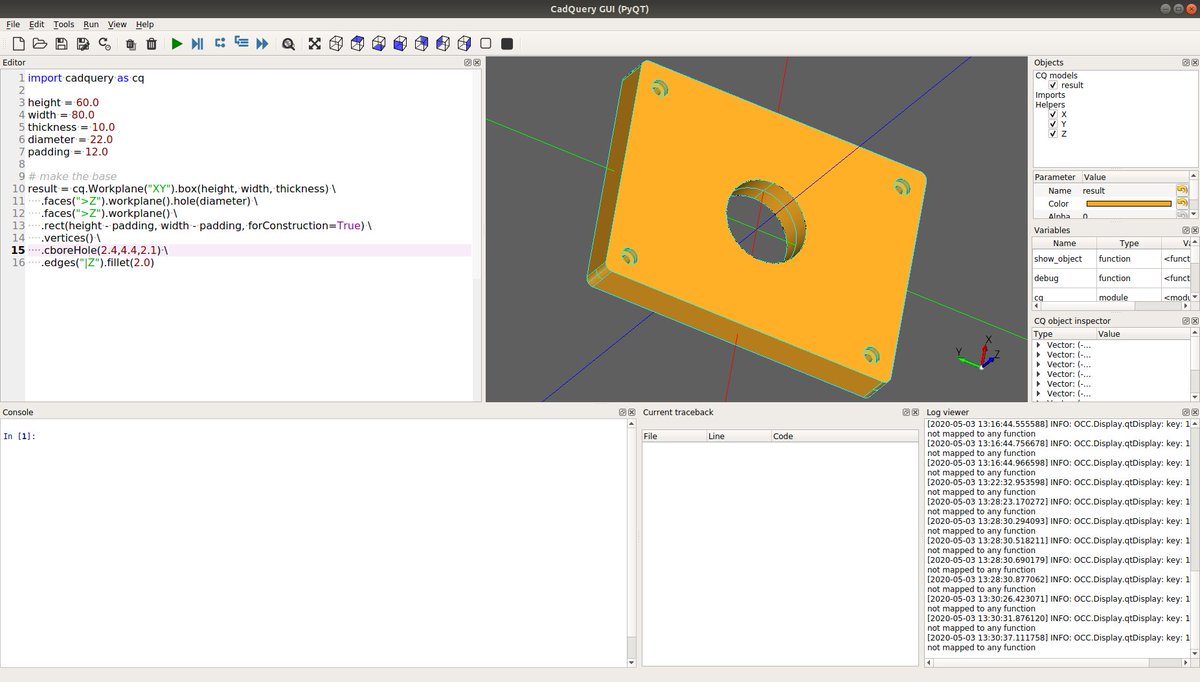Click the fourth blue-faced view cube icon
The height and width of the screenshot is (682, 1200).
(421, 43)
